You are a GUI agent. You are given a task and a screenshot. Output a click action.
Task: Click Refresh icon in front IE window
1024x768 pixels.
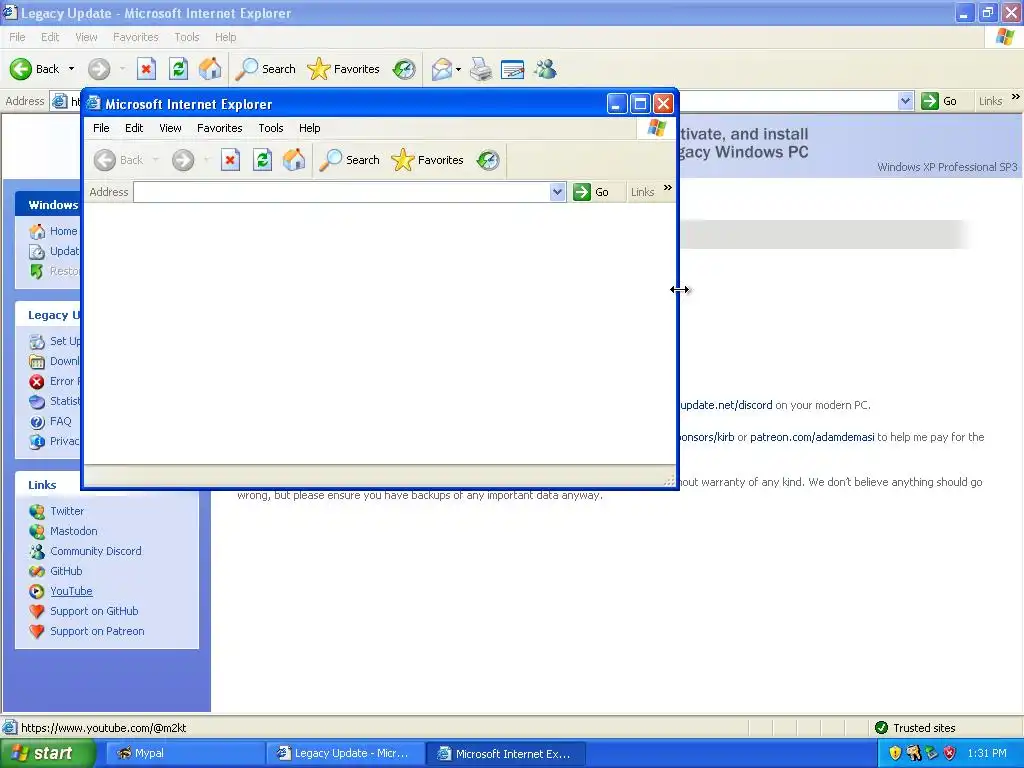pyautogui.click(x=262, y=160)
